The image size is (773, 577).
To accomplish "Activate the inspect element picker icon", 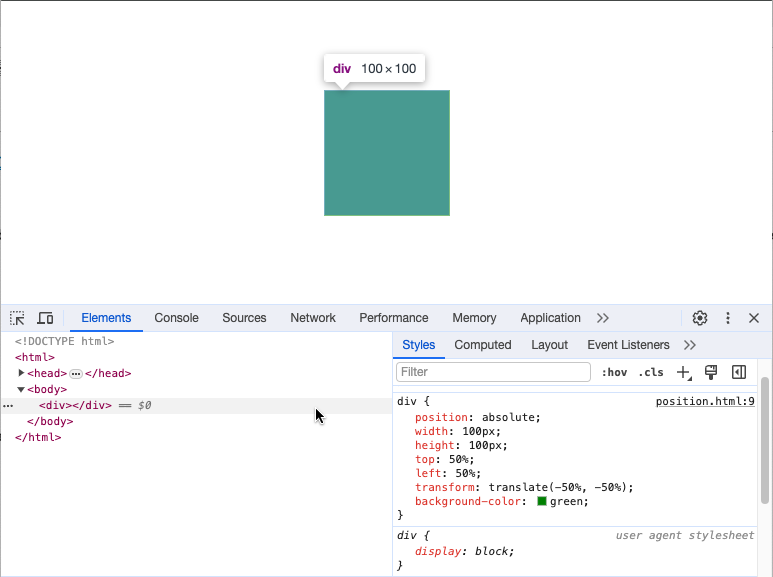I will 17,318.
